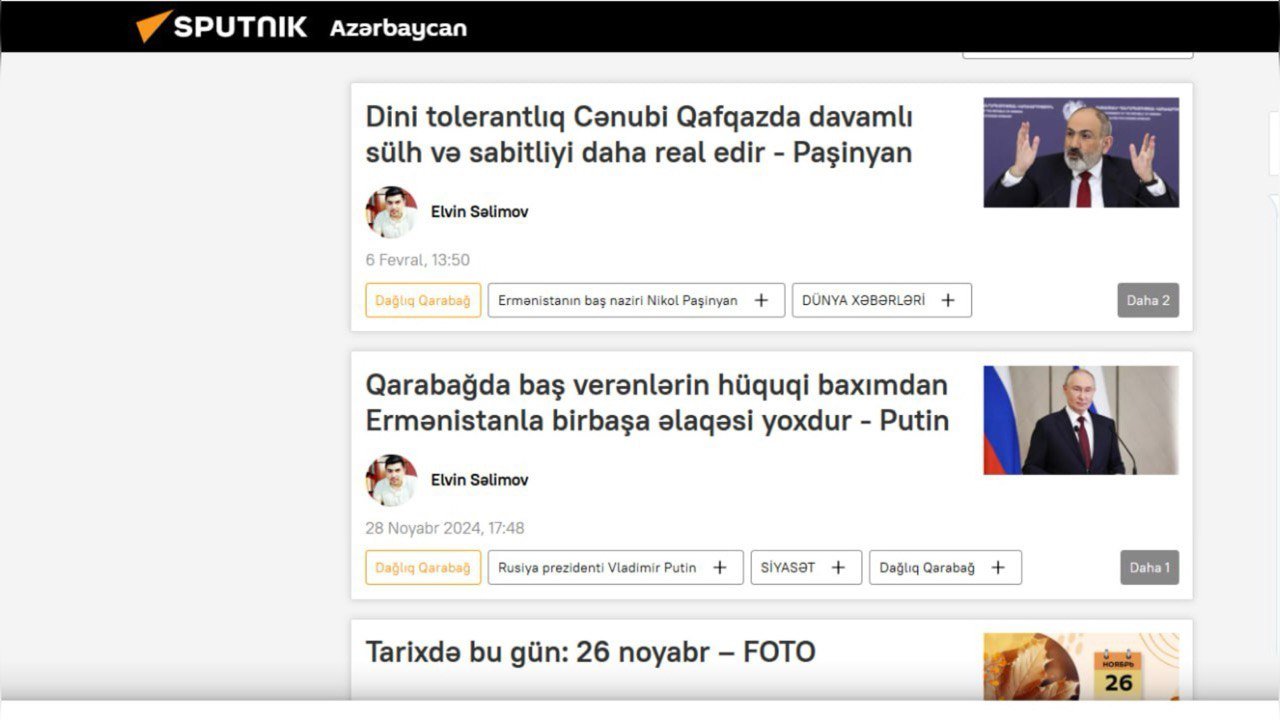Screen dimensions: 1280x720
Task: Open the Azərbaycan edition link
Action: [x=398, y=28]
